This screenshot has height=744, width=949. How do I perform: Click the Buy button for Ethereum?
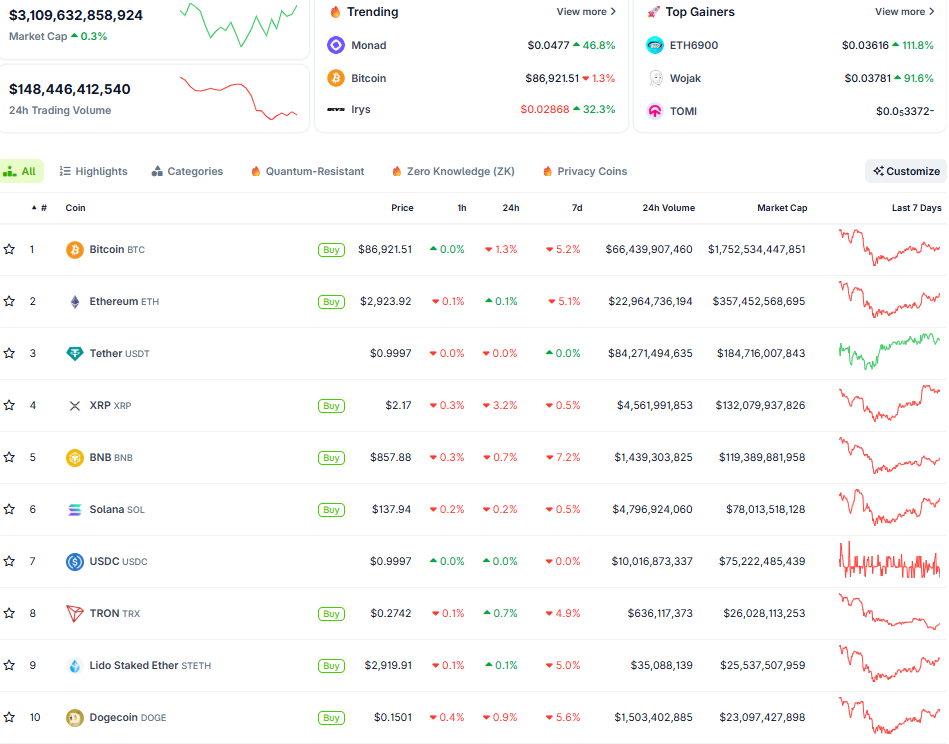tap(331, 302)
